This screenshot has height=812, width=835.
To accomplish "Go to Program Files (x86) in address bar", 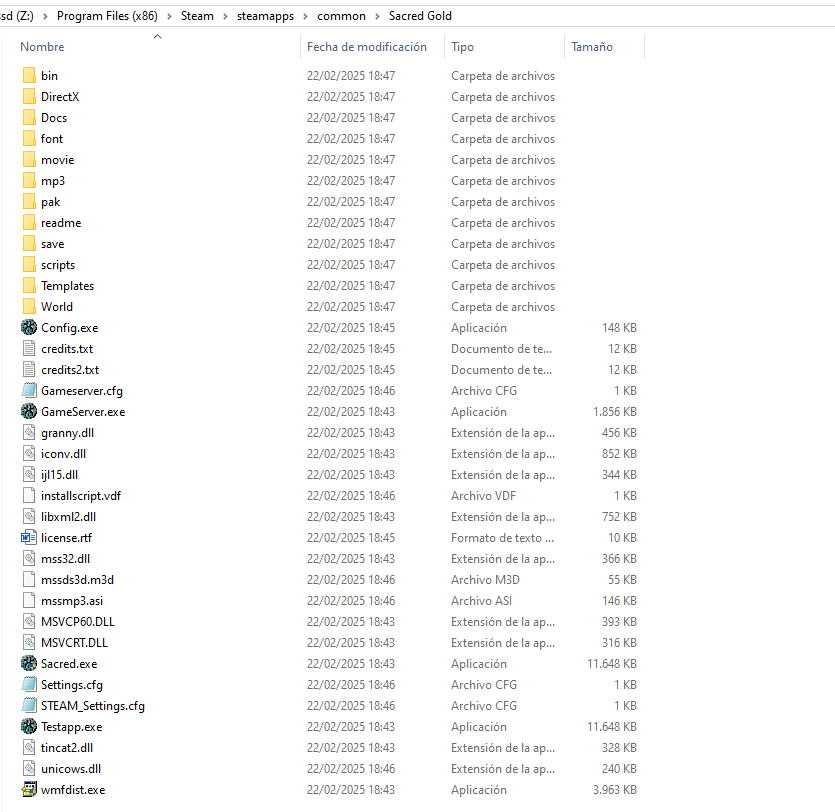I will click(x=107, y=16).
